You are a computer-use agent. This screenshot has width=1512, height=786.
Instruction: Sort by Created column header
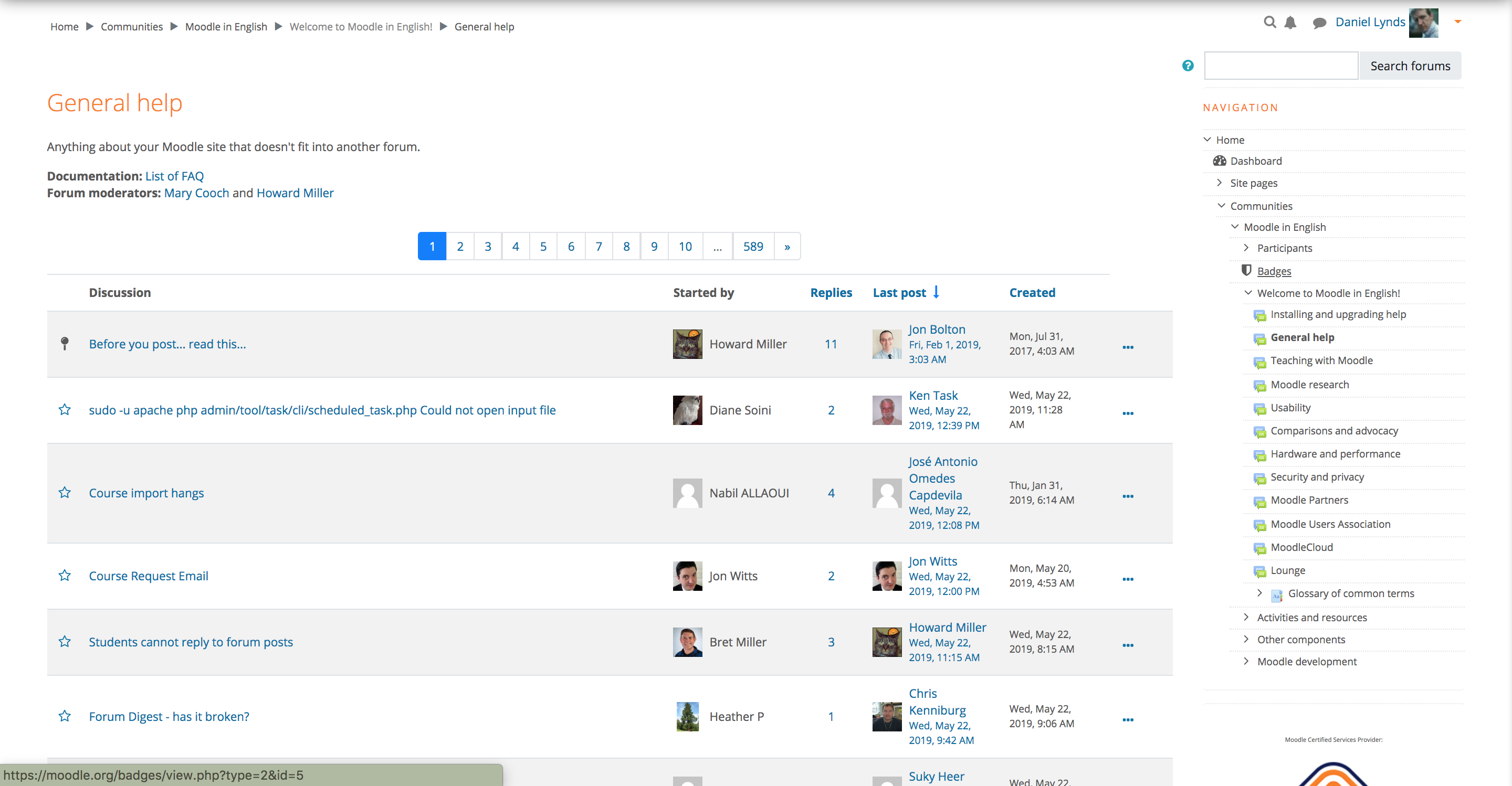(x=1032, y=292)
